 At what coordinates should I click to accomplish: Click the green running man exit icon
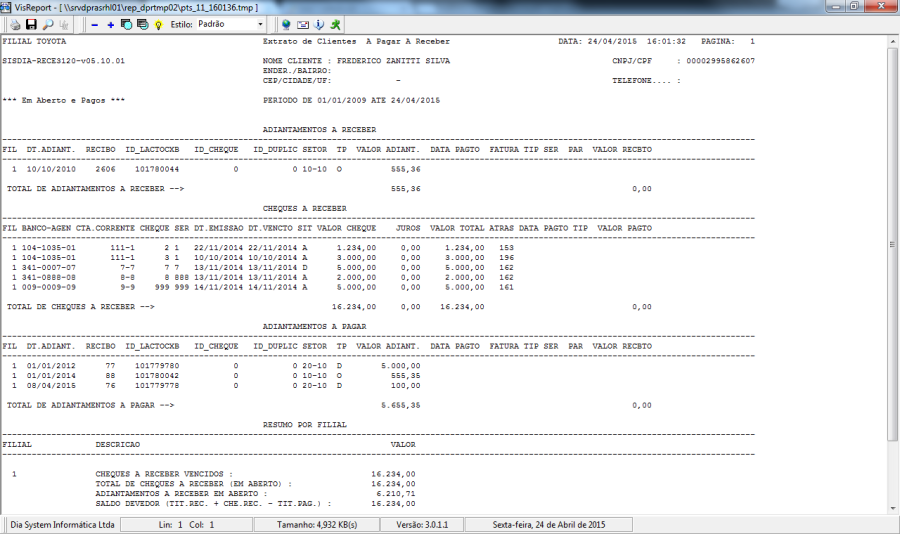336,25
